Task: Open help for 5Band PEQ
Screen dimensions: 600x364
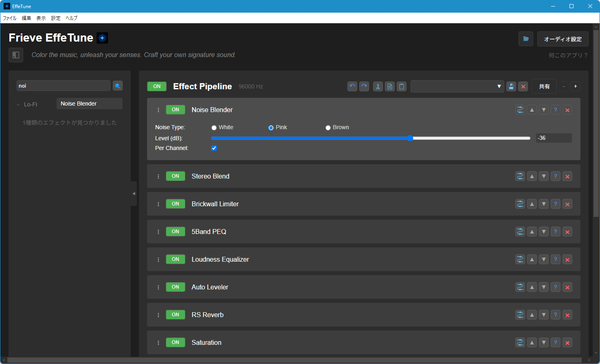Action: (556, 232)
